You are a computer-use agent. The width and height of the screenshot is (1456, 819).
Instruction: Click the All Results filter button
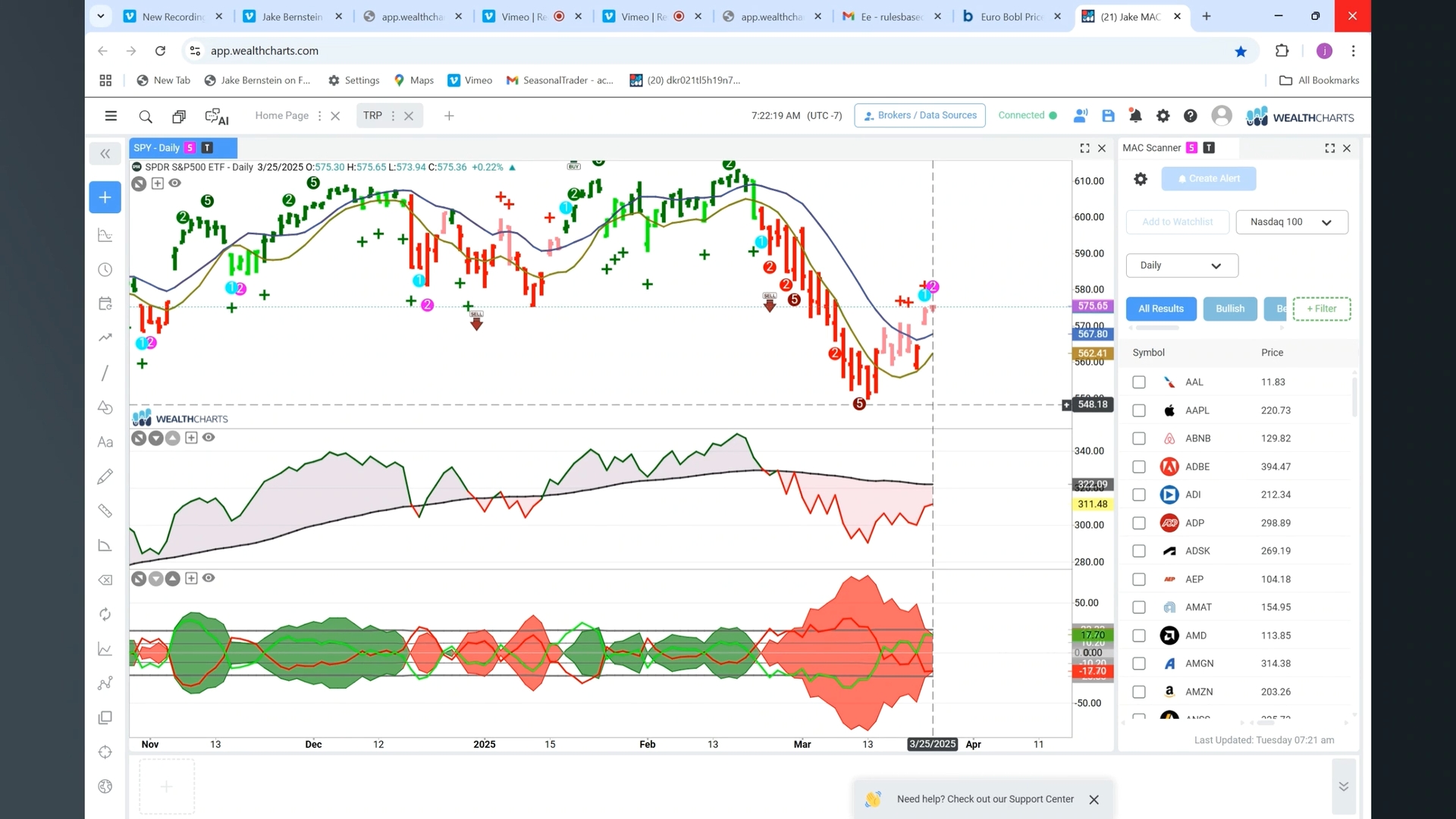point(1161,309)
